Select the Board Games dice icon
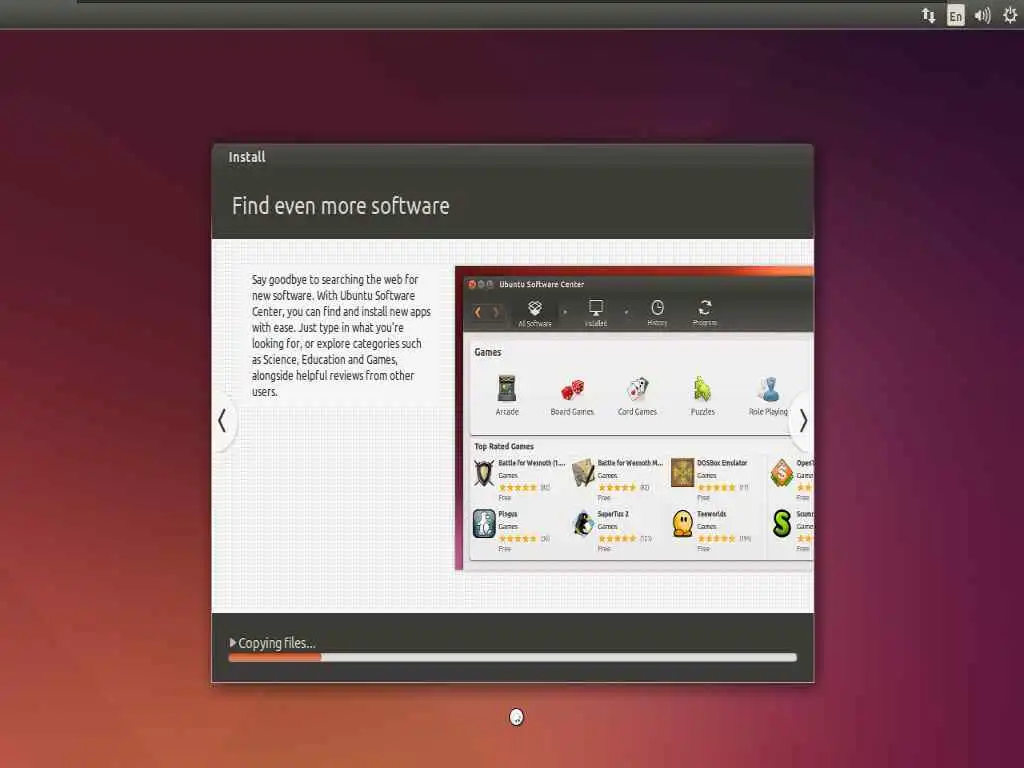The height and width of the screenshot is (768, 1024). pos(572,390)
